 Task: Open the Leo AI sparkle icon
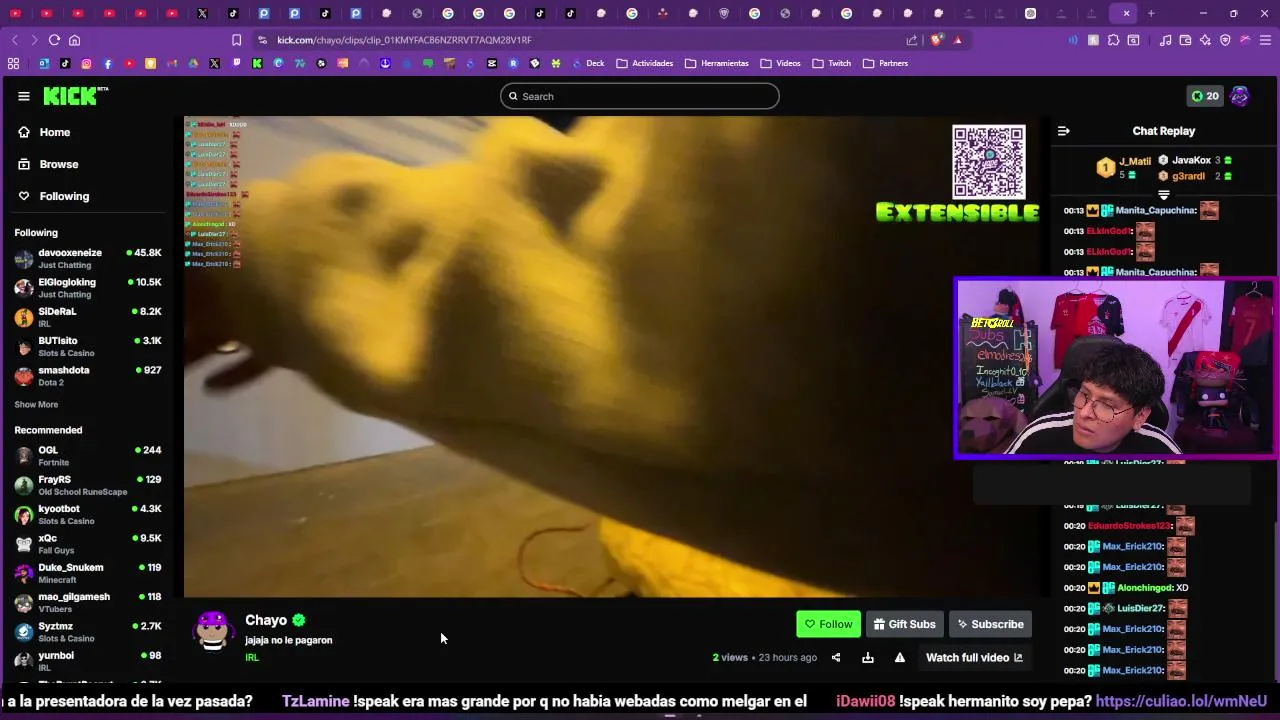click(x=1205, y=40)
